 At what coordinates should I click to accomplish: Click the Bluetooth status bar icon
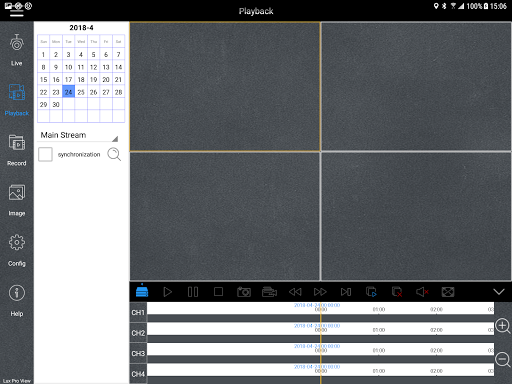tap(444, 6)
